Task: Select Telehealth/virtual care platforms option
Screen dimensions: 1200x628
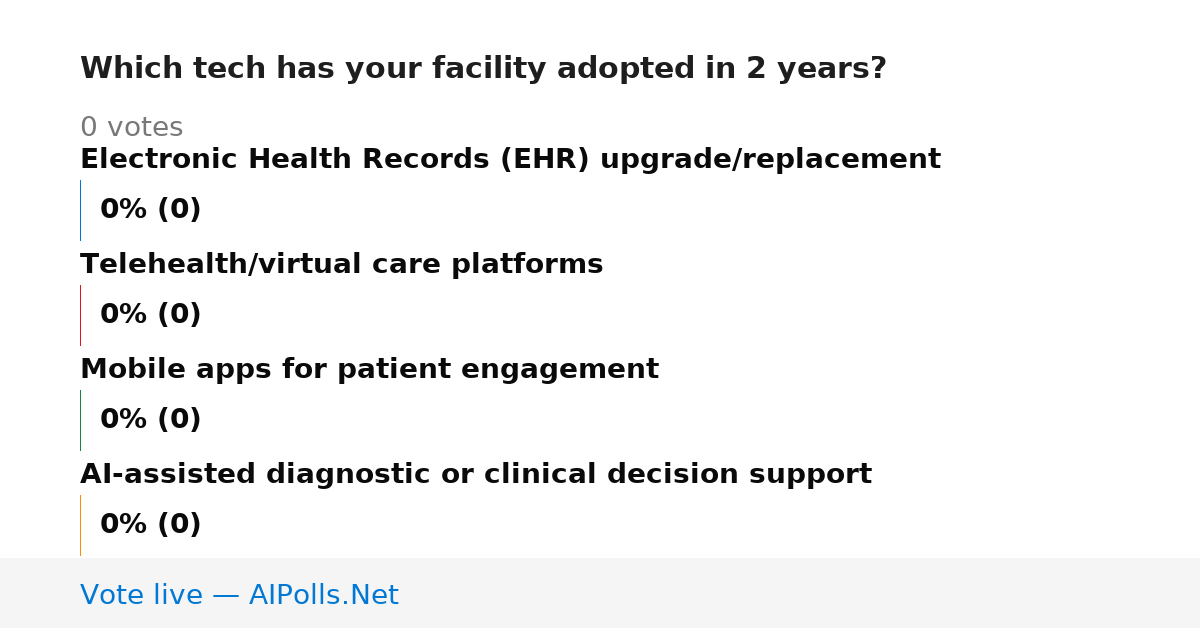Action: click(x=341, y=265)
